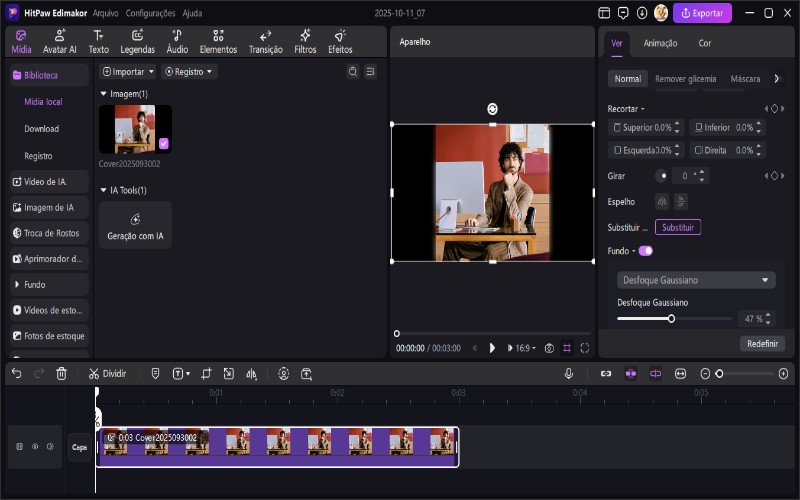Toggle the checkmark on Cover2025093002 thumbnail

click(x=164, y=144)
